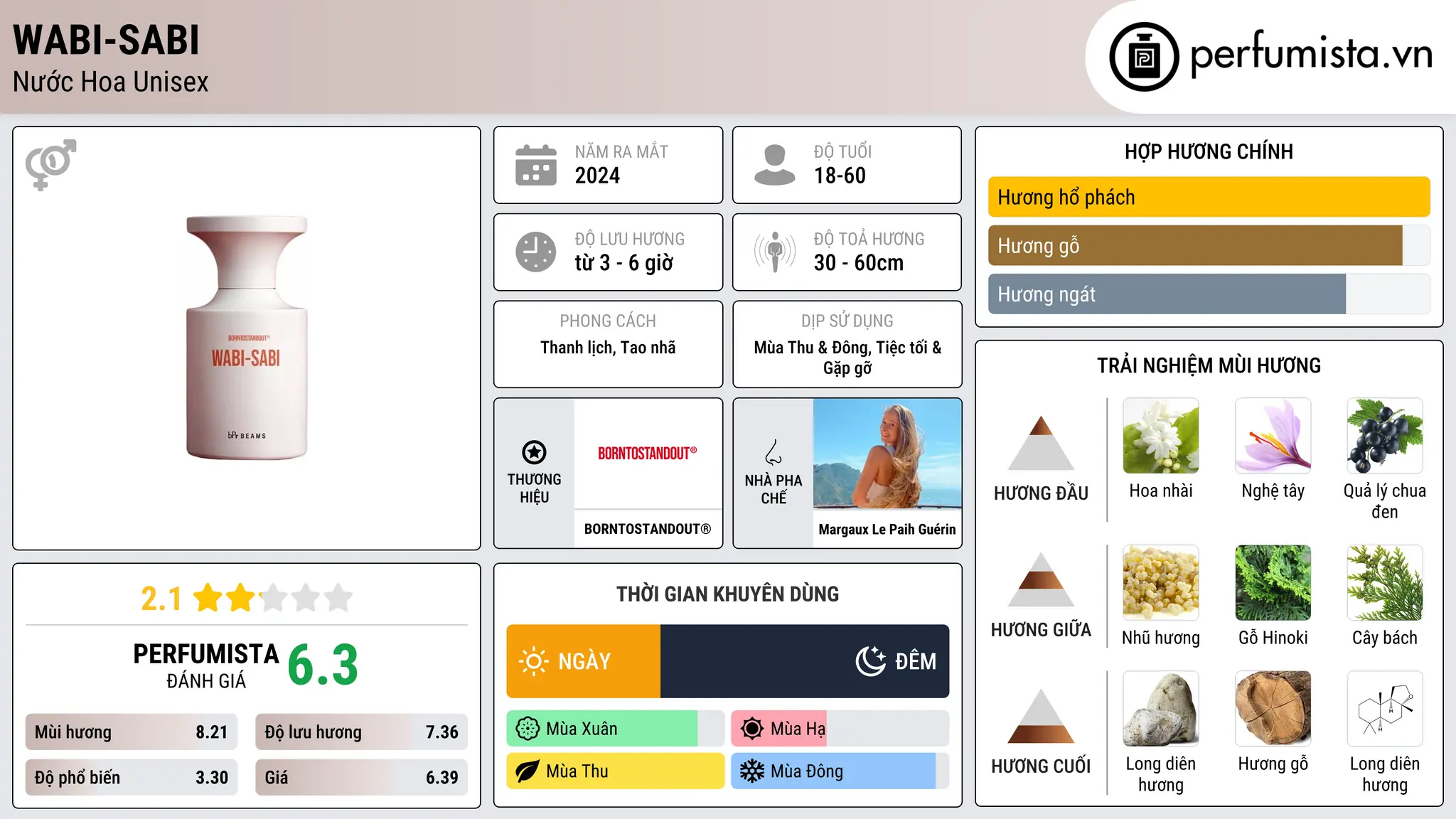Viewport: 1456px width, 819px height.
Task: Click the 2.1 star rating number
Action: tap(161, 599)
